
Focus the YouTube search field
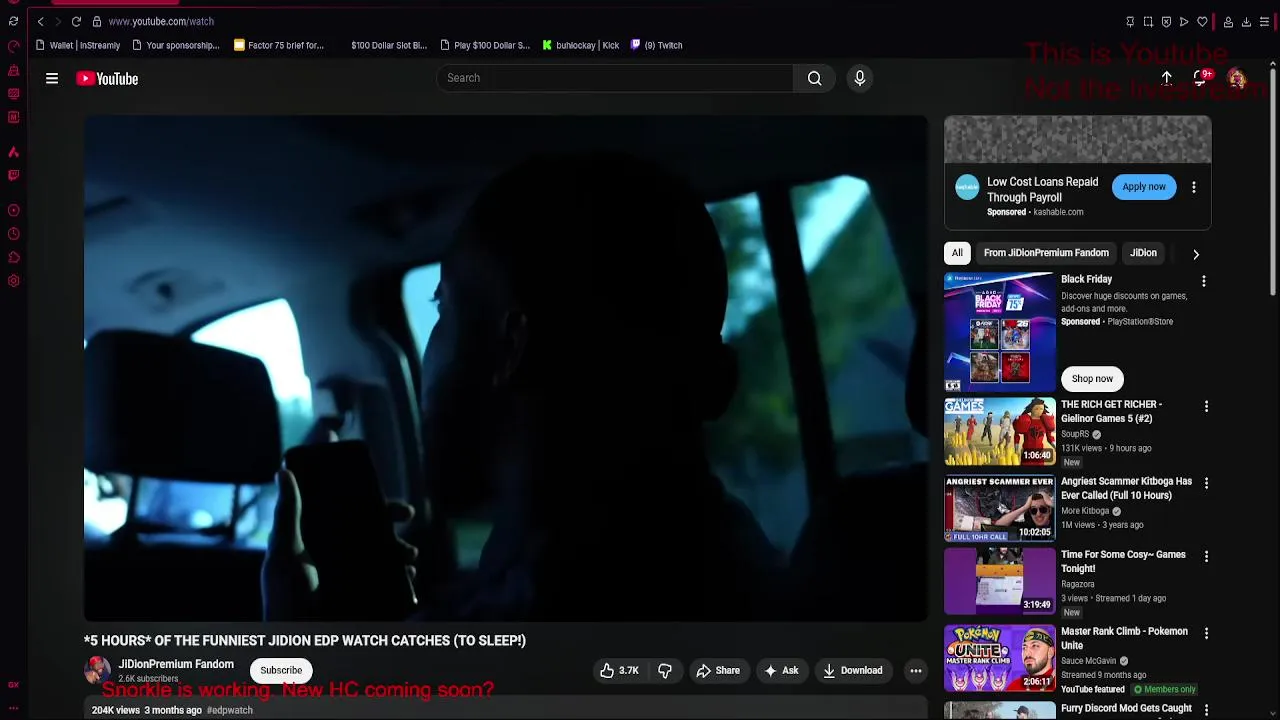pyautogui.click(x=615, y=78)
